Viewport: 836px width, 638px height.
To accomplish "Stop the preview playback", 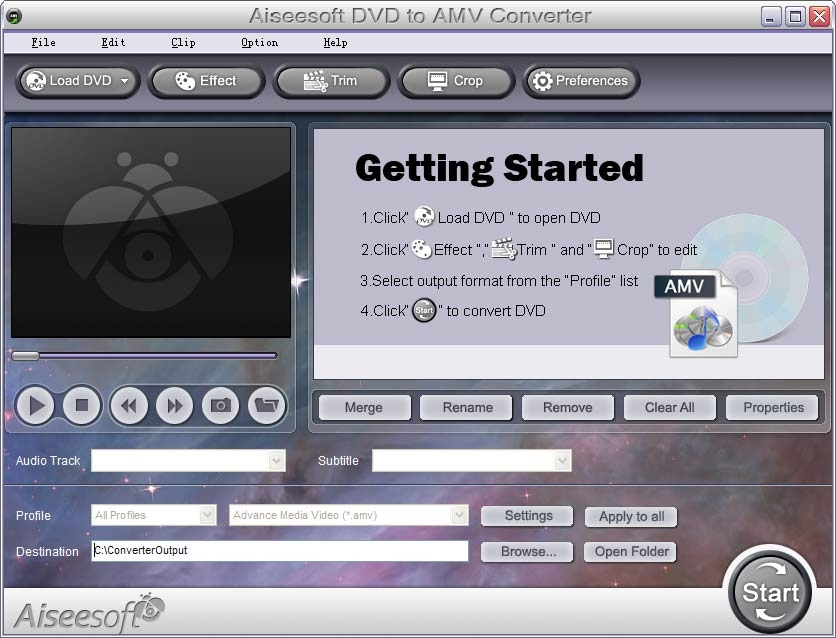I will point(82,406).
